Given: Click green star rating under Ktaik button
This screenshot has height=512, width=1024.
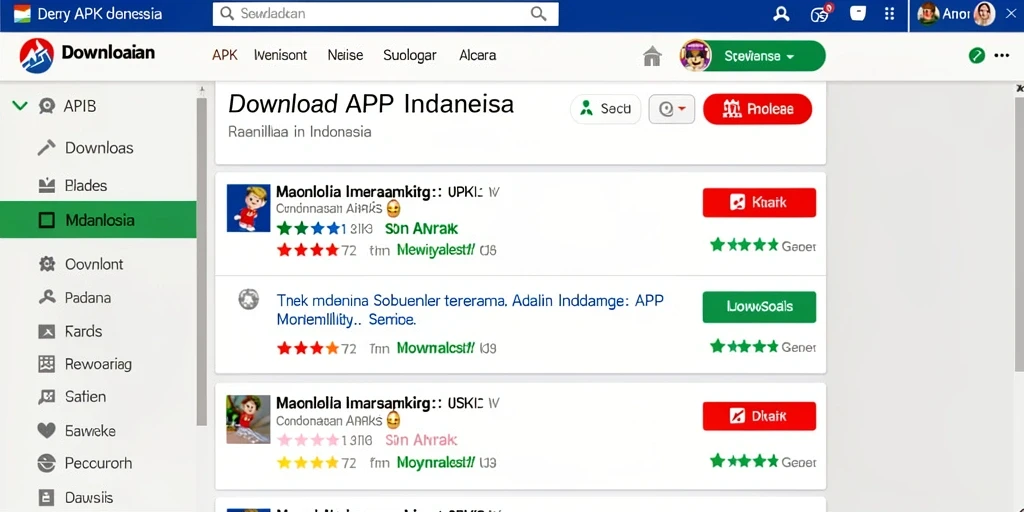Looking at the screenshot, I should coord(744,245).
